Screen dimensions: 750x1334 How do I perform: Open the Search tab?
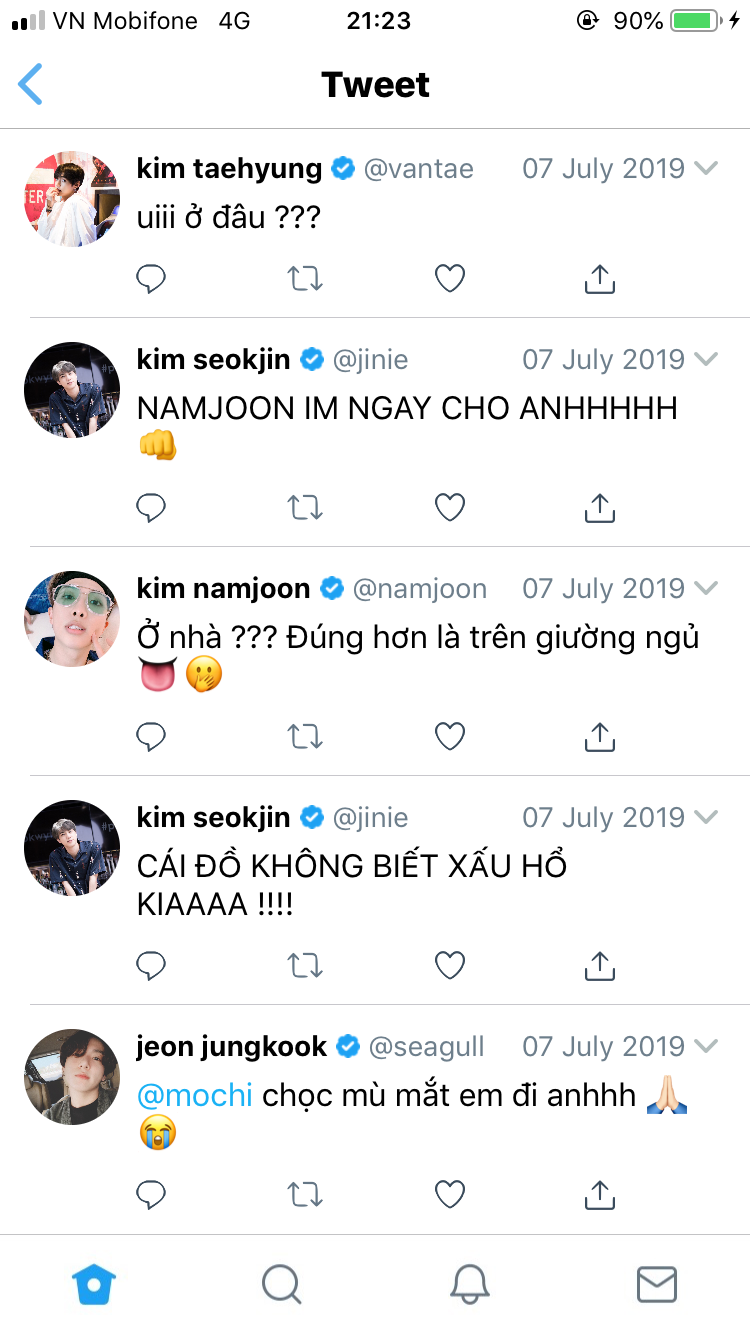(x=282, y=1284)
